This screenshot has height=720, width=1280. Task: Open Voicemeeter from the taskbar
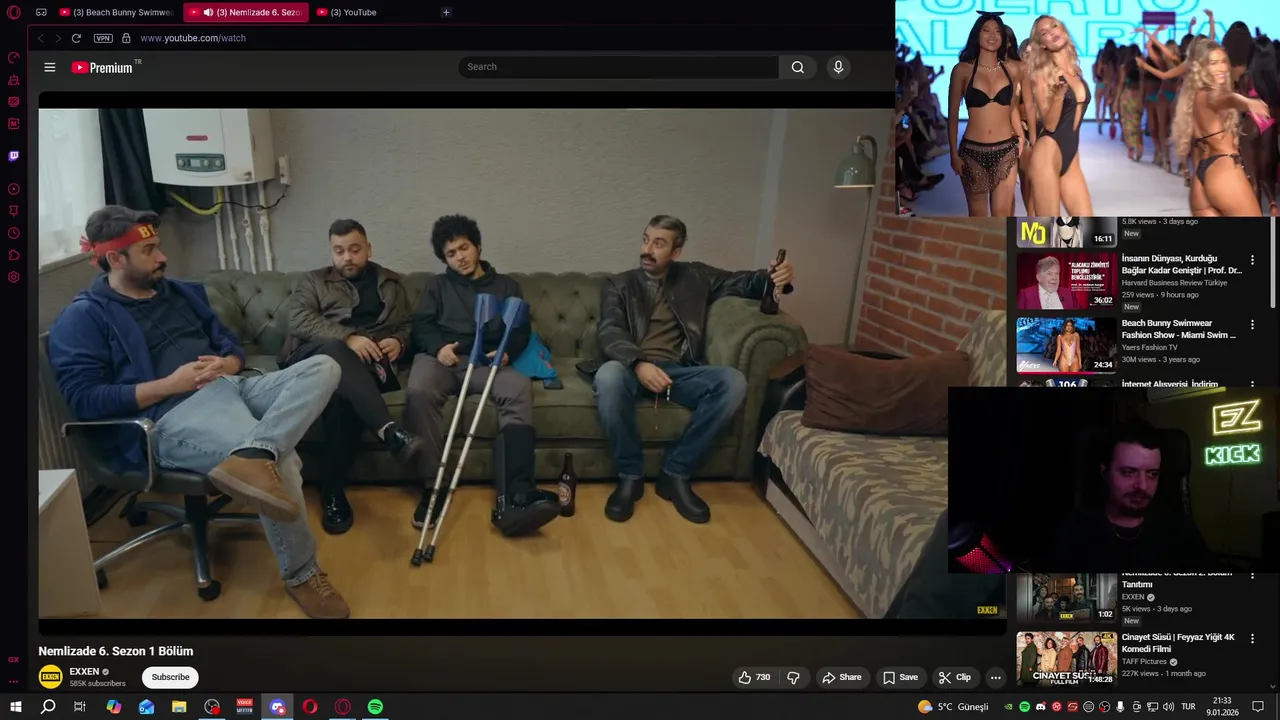tap(245, 707)
